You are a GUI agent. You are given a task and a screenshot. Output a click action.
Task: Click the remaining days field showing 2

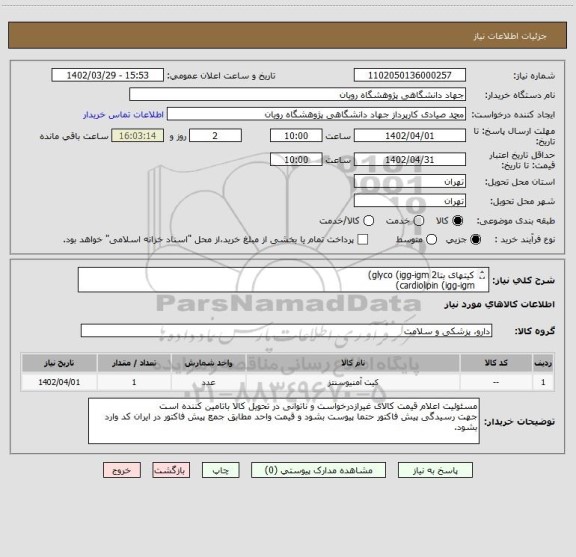tap(215, 136)
